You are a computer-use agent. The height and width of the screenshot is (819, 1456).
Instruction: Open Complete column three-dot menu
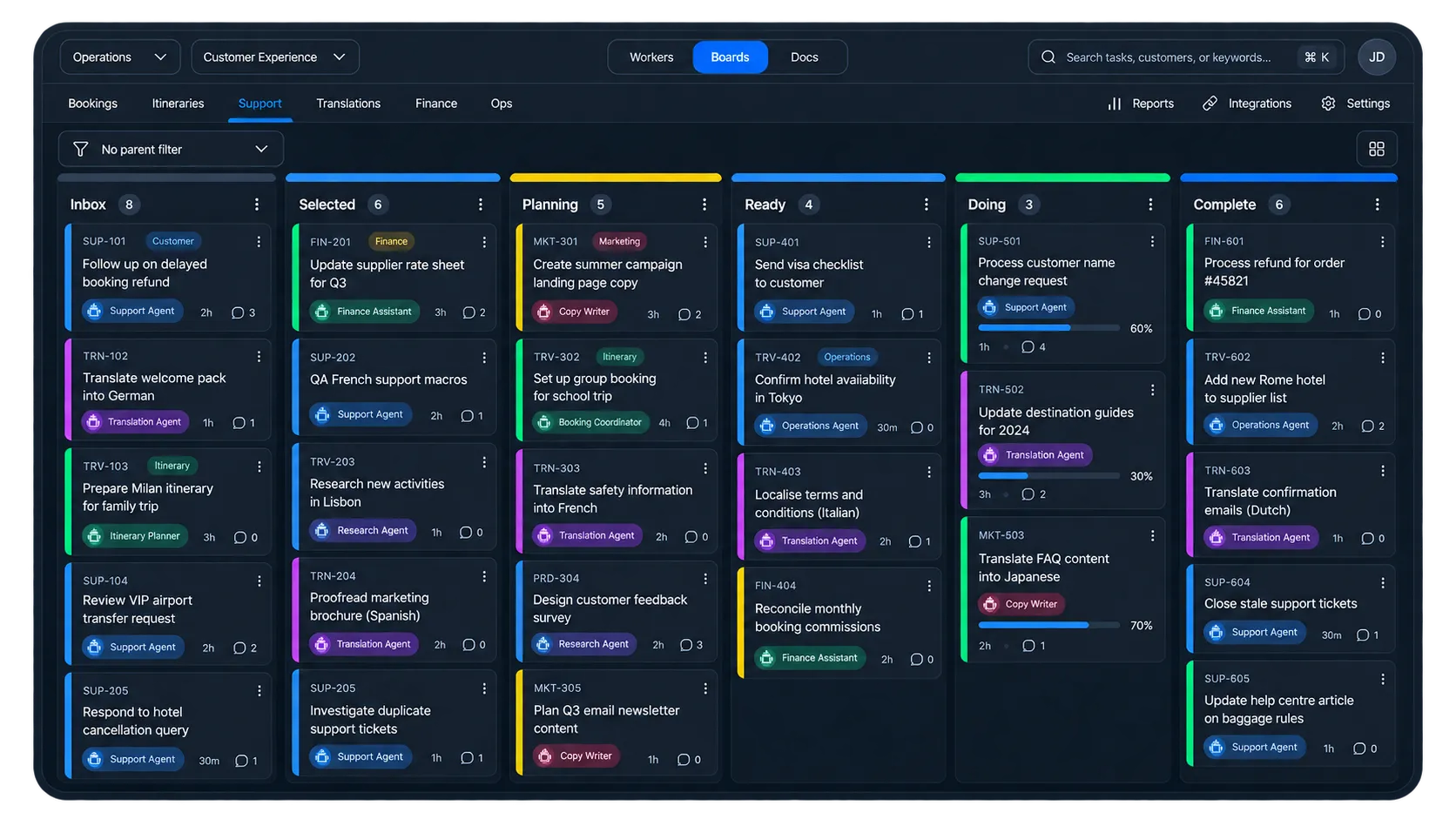click(1377, 205)
